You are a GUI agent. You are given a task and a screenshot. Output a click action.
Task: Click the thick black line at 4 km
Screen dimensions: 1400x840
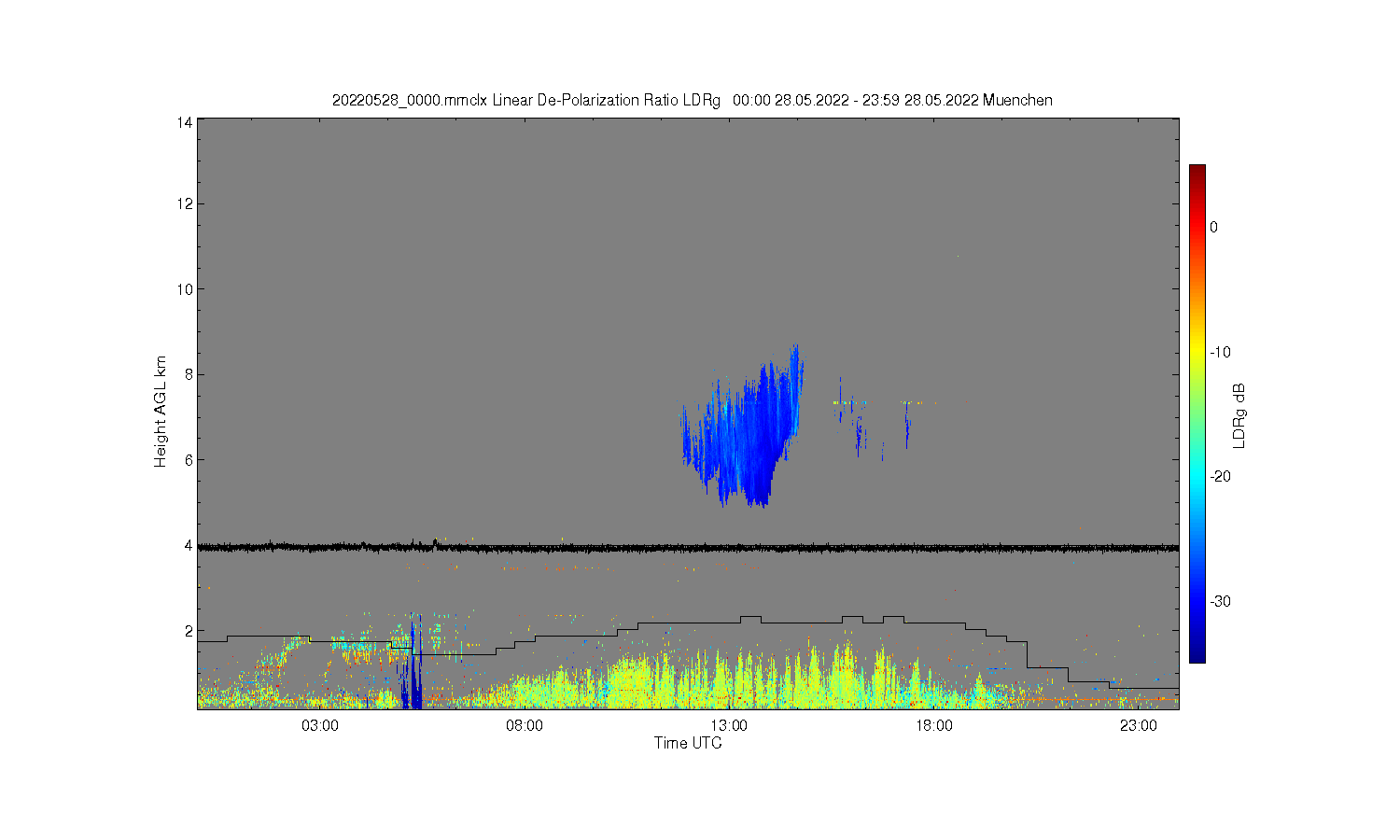[688, 548]
